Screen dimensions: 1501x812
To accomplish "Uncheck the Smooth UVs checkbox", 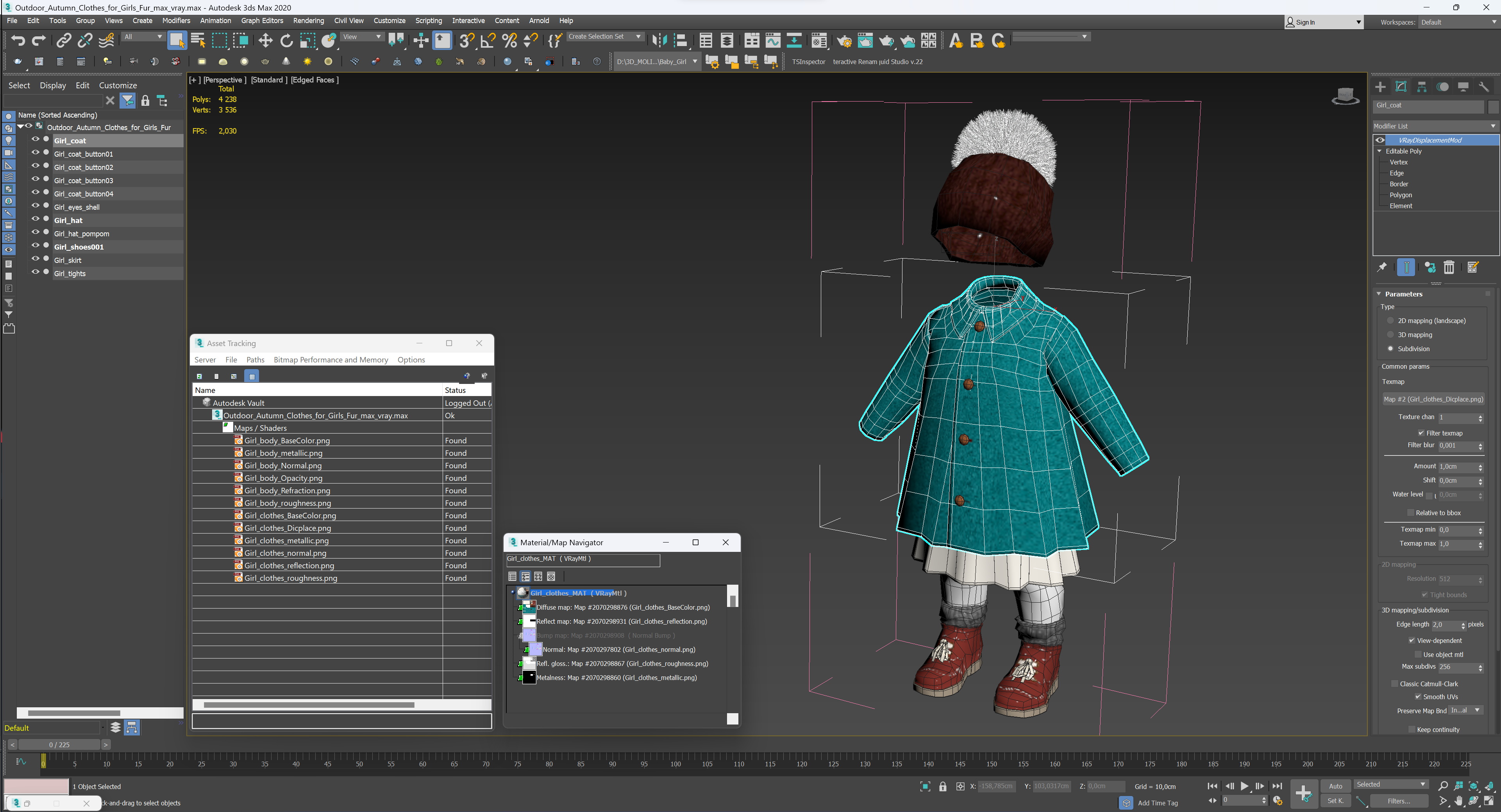I will click(x=1418, y=697).
